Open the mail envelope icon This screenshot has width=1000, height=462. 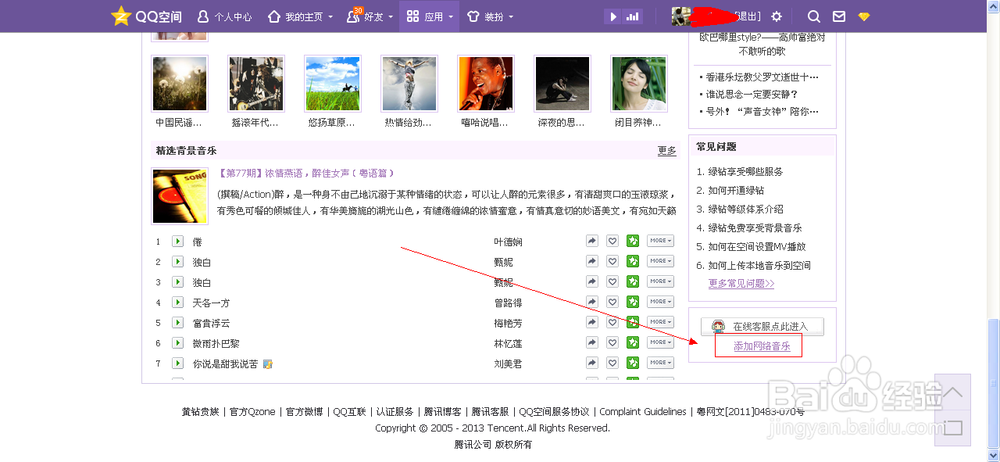[839, 17]
